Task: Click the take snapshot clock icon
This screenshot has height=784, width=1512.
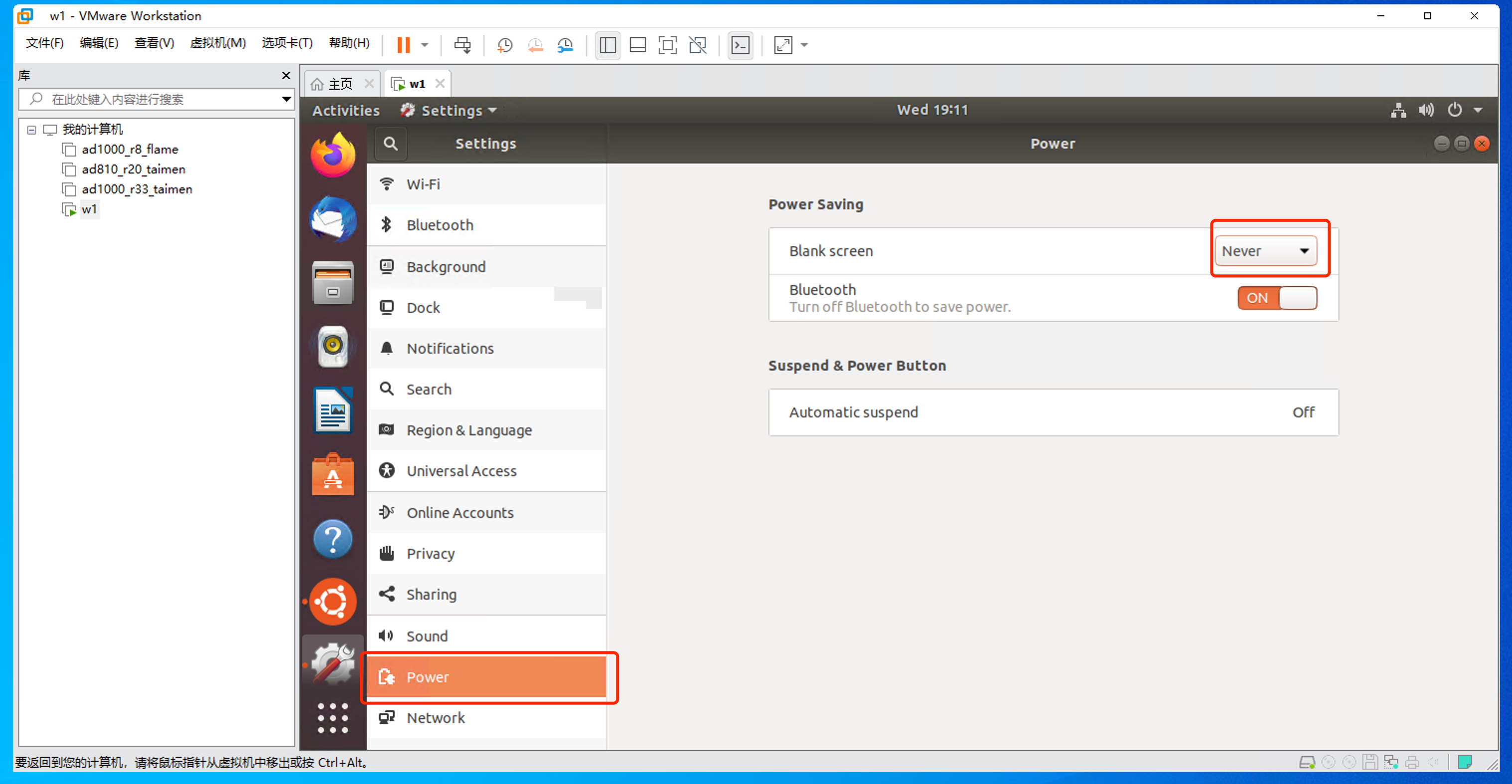Action: point(504,45)
